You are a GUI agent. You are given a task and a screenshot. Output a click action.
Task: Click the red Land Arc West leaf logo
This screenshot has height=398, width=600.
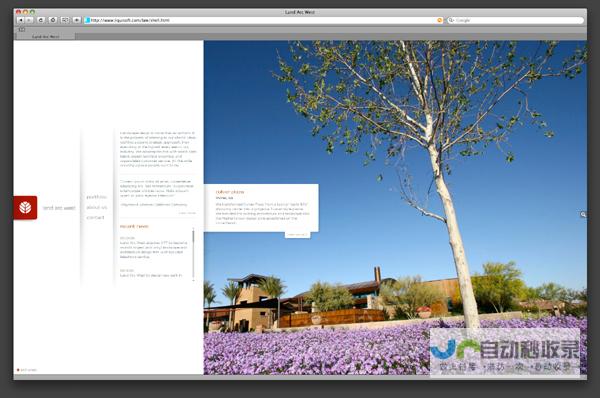point(25,207)
